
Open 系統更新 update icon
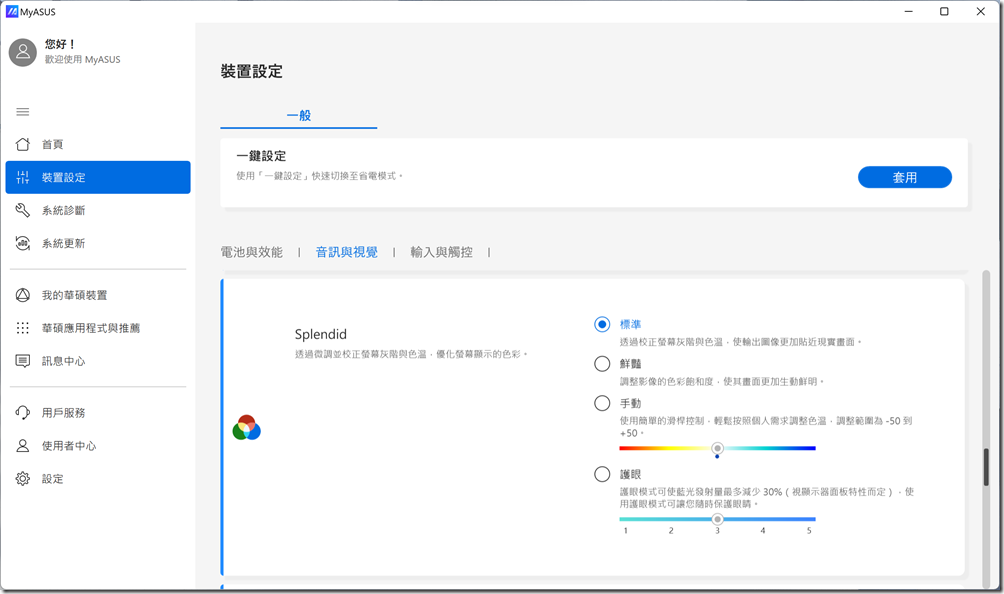pyautogui.click(x=23, y=243)
